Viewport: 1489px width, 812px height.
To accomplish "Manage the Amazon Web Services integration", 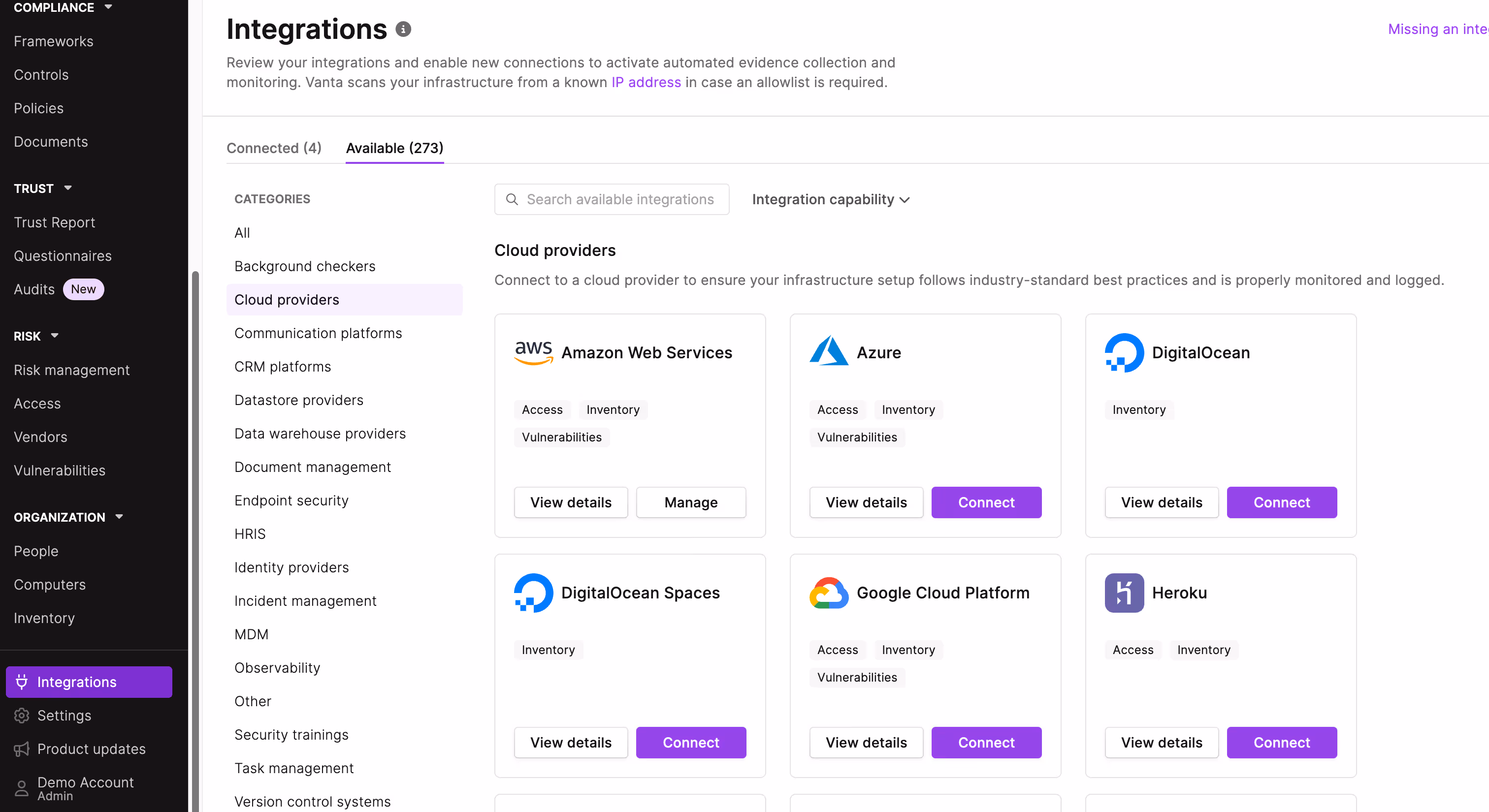I will coord(690,502).
